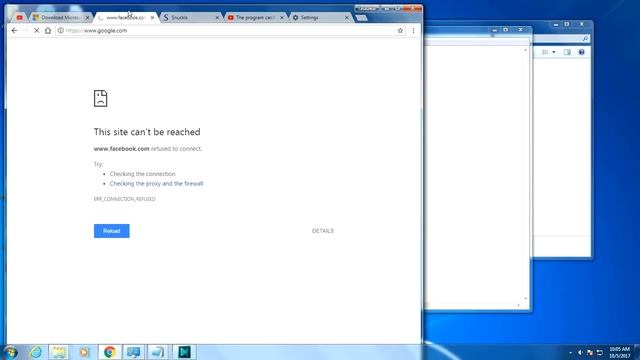The image size is (640, 360).
Task: Click the sad page error icon
Action: [x=100, y=98]
